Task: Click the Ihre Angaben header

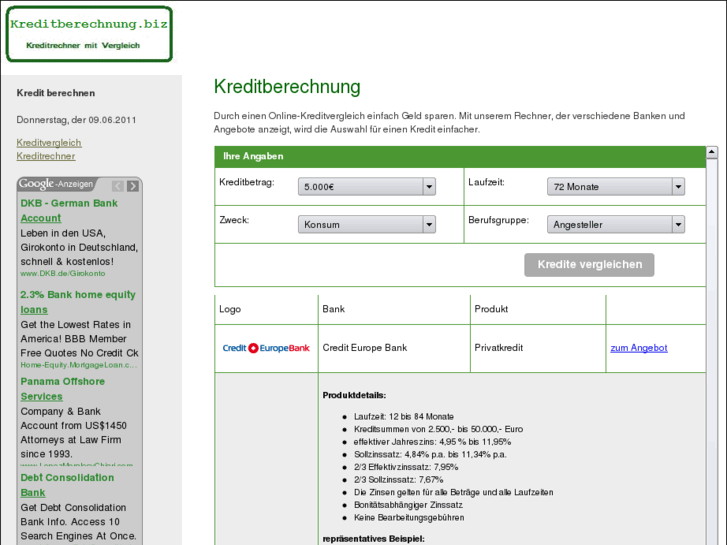Action: click(x=460, y=157)
